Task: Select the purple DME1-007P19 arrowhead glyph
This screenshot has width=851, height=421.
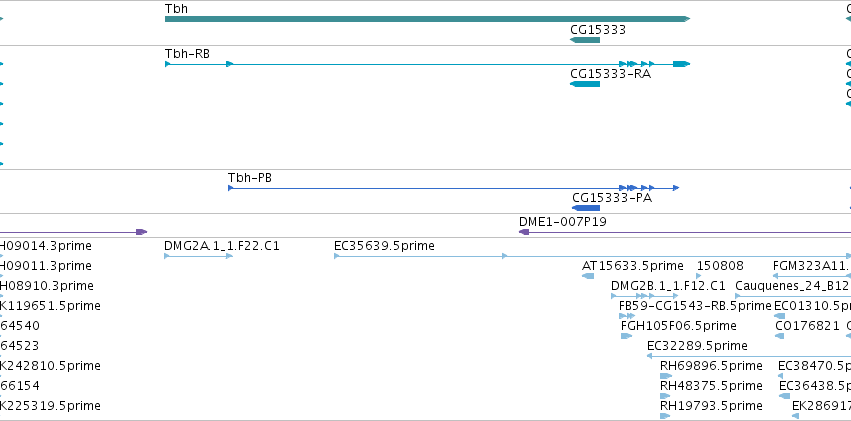Action: tap(524, 232)
